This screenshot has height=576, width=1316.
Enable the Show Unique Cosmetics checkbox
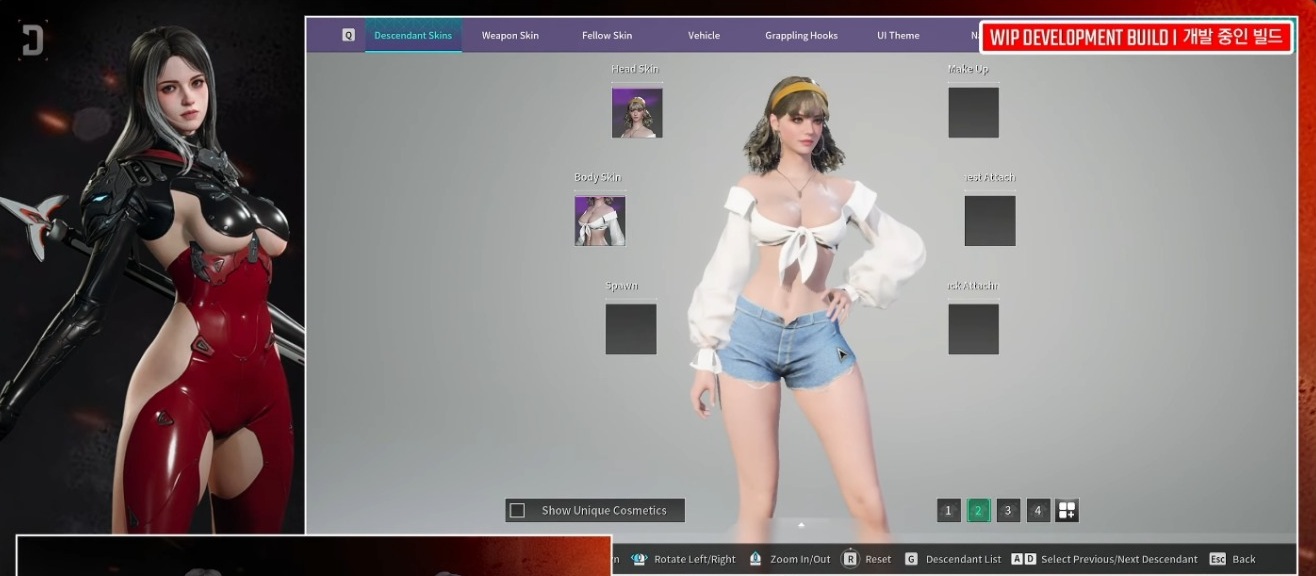(517, 511)
